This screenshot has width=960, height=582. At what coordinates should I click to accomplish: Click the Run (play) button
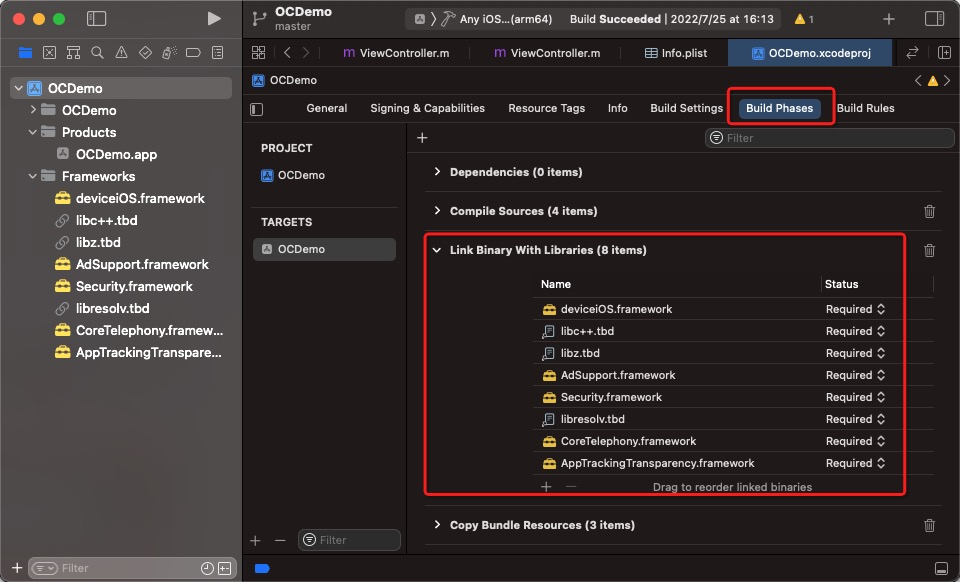(213, 19)
